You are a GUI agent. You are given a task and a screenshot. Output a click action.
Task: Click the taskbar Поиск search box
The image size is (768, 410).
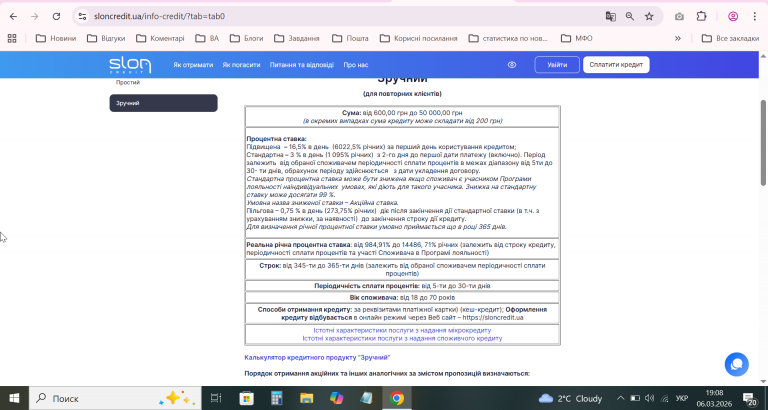pos(115,398)
